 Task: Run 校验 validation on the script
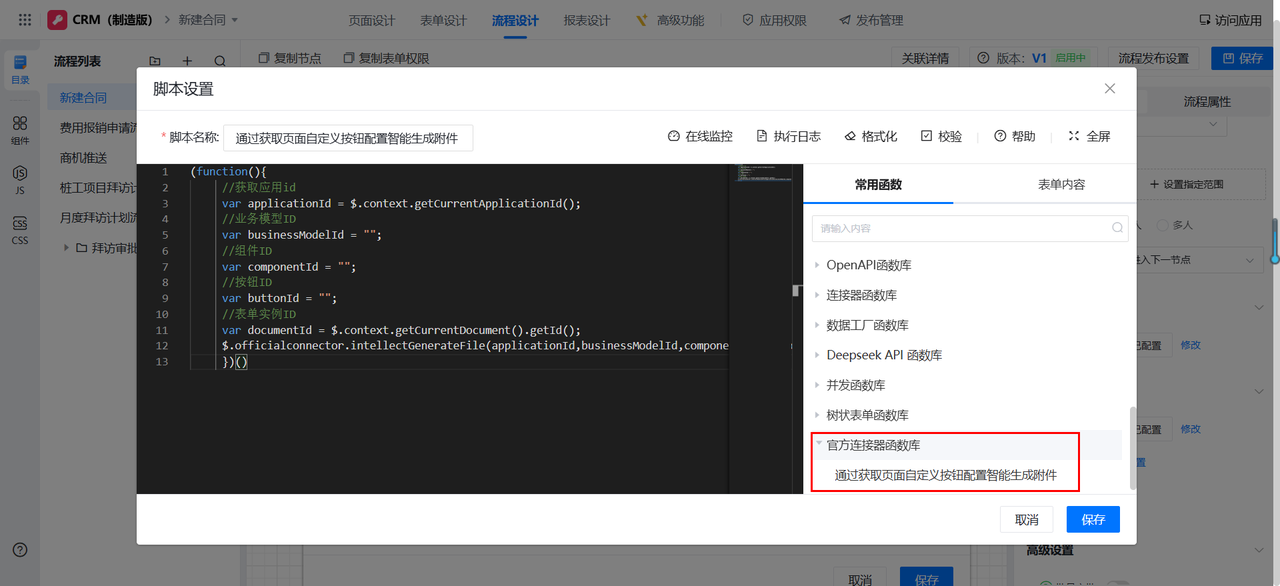click(941, 137)
